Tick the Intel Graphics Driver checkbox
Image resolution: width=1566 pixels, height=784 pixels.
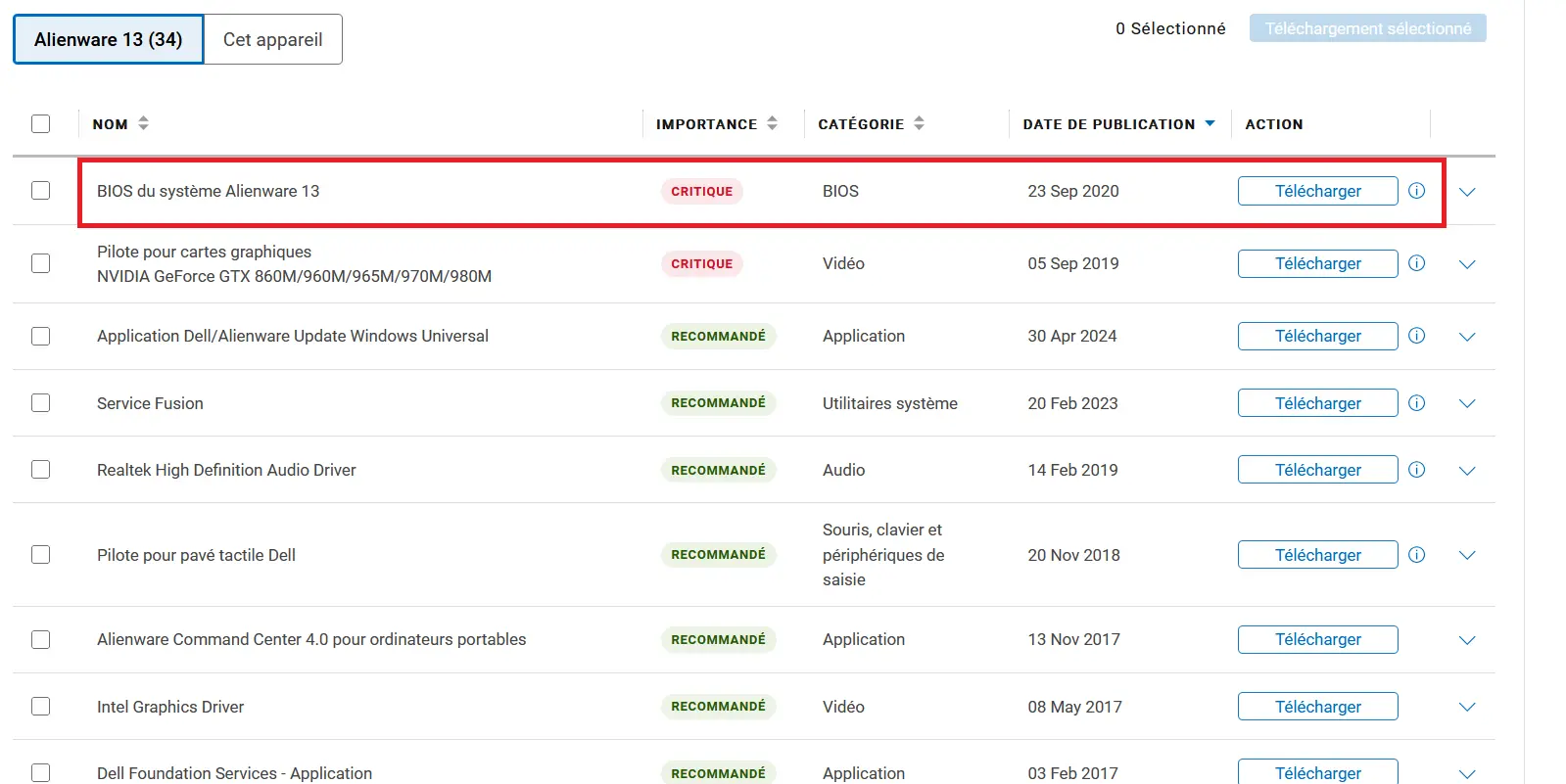pyautogui.click(x=40, y=707)
